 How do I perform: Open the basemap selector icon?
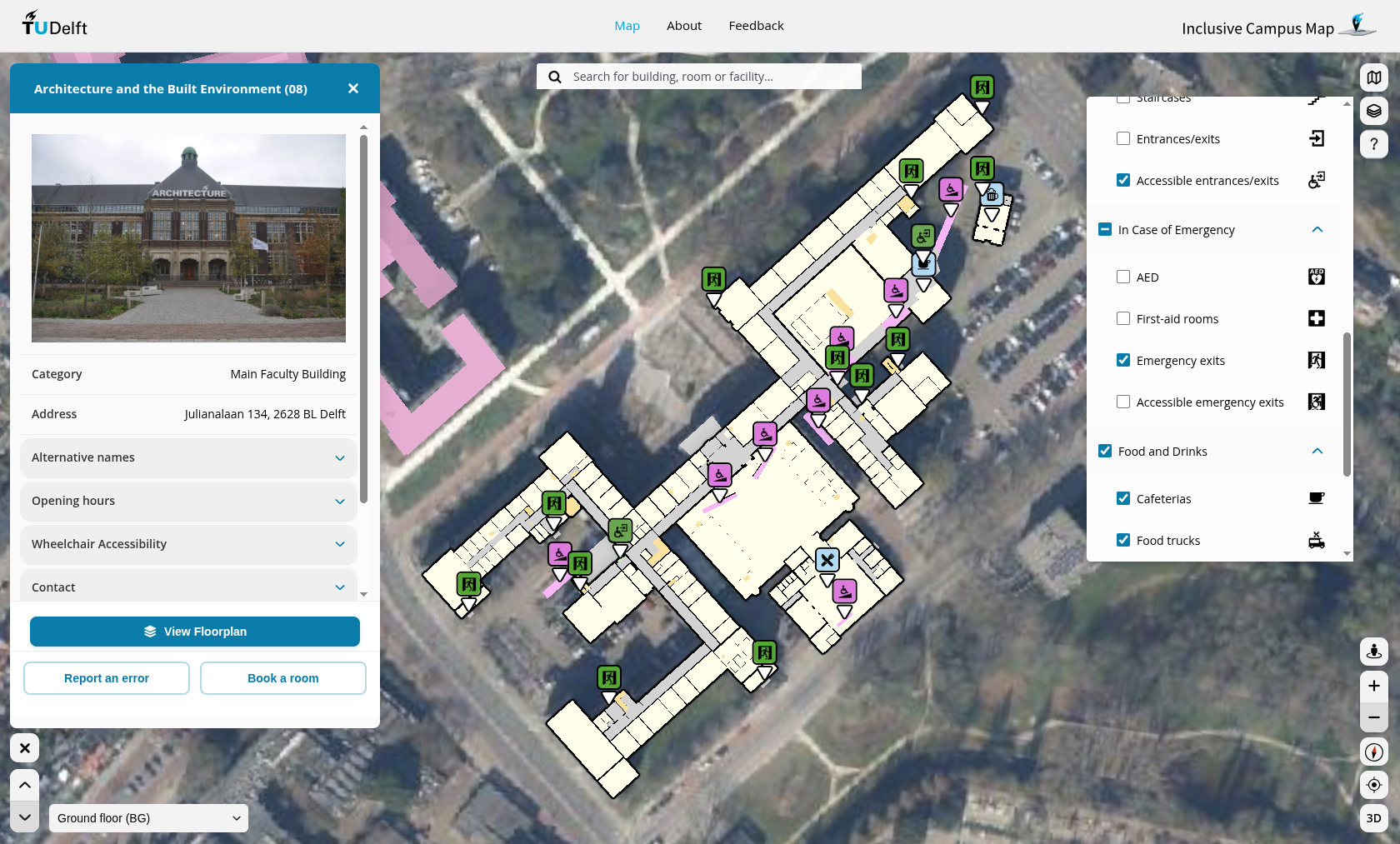click(1373, 77)
